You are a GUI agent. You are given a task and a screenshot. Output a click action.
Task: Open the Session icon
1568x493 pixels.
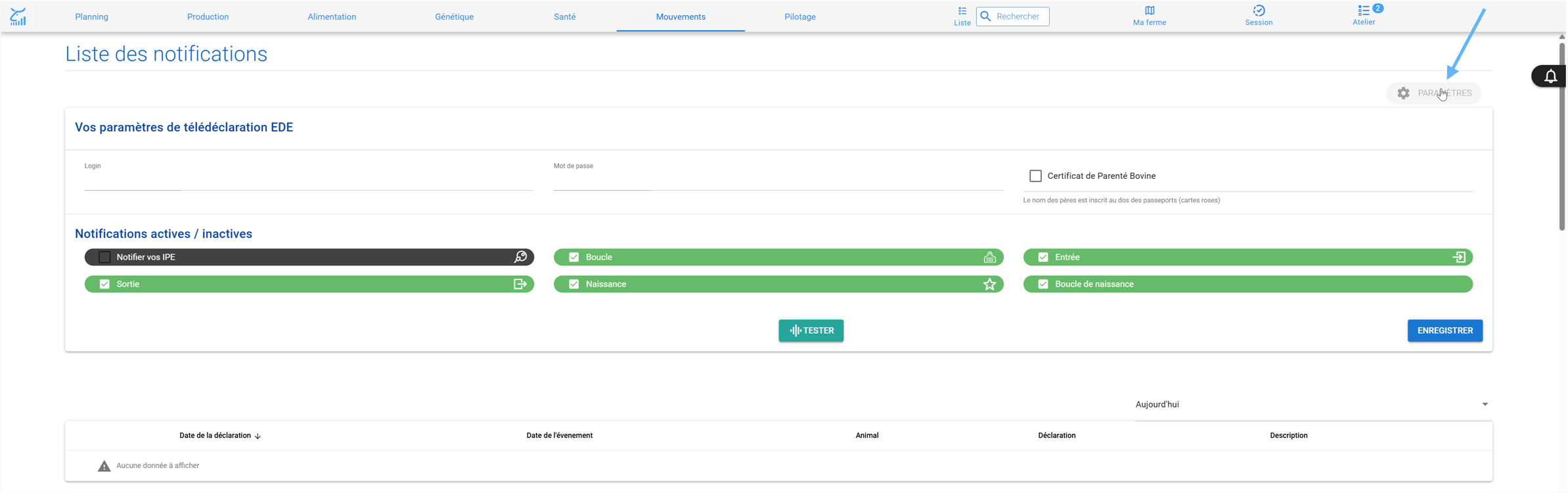[1258, 11]
